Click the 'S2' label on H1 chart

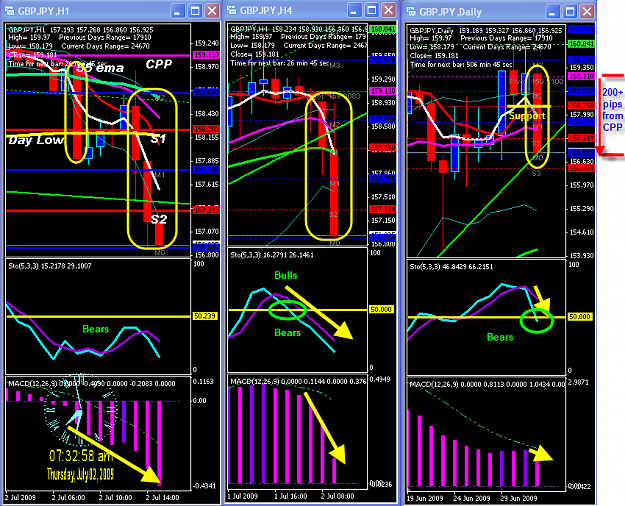click(x=159, y=219)
